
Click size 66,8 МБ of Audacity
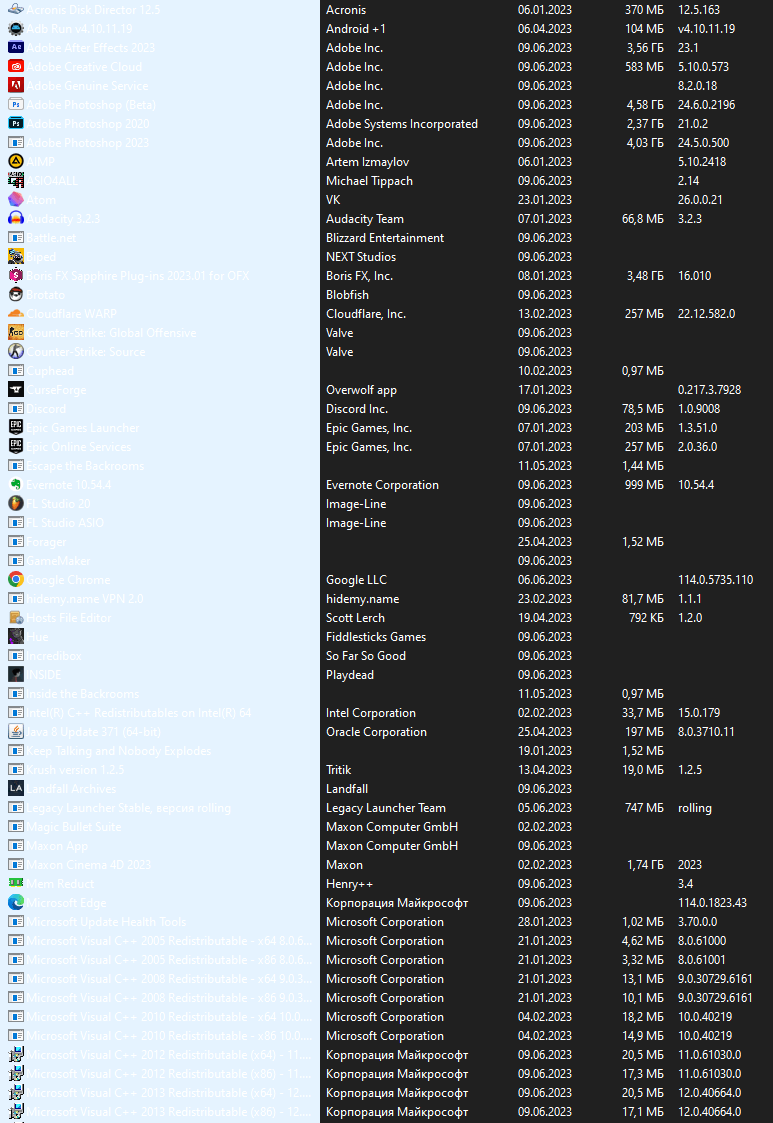643,218
